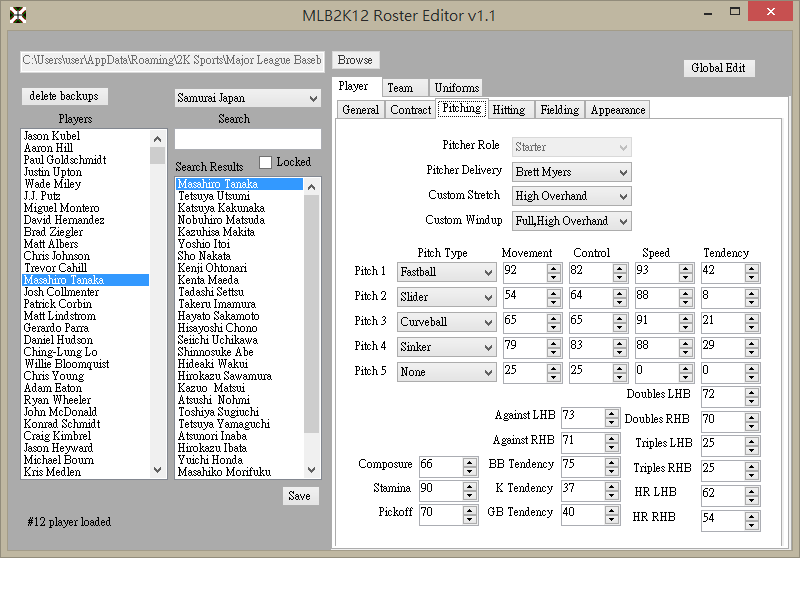800x600 pixels.
Task: Click the Composure stepper arrows
Action: pos(470,466)
